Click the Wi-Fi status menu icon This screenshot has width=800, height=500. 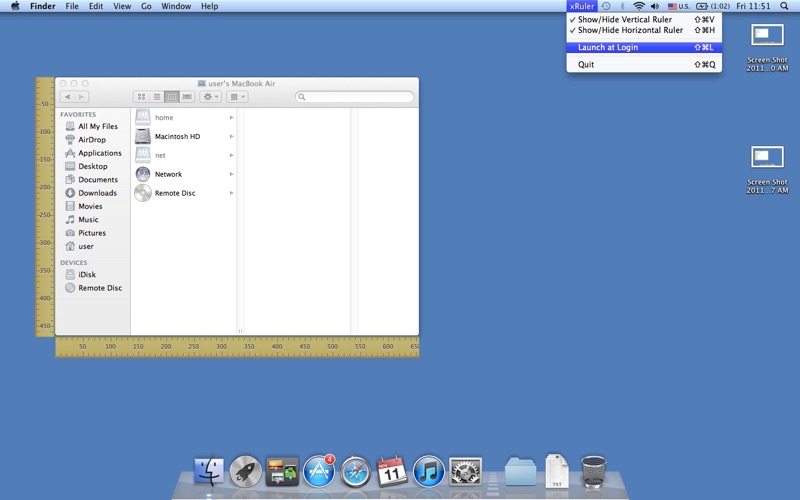pos(639,6)
